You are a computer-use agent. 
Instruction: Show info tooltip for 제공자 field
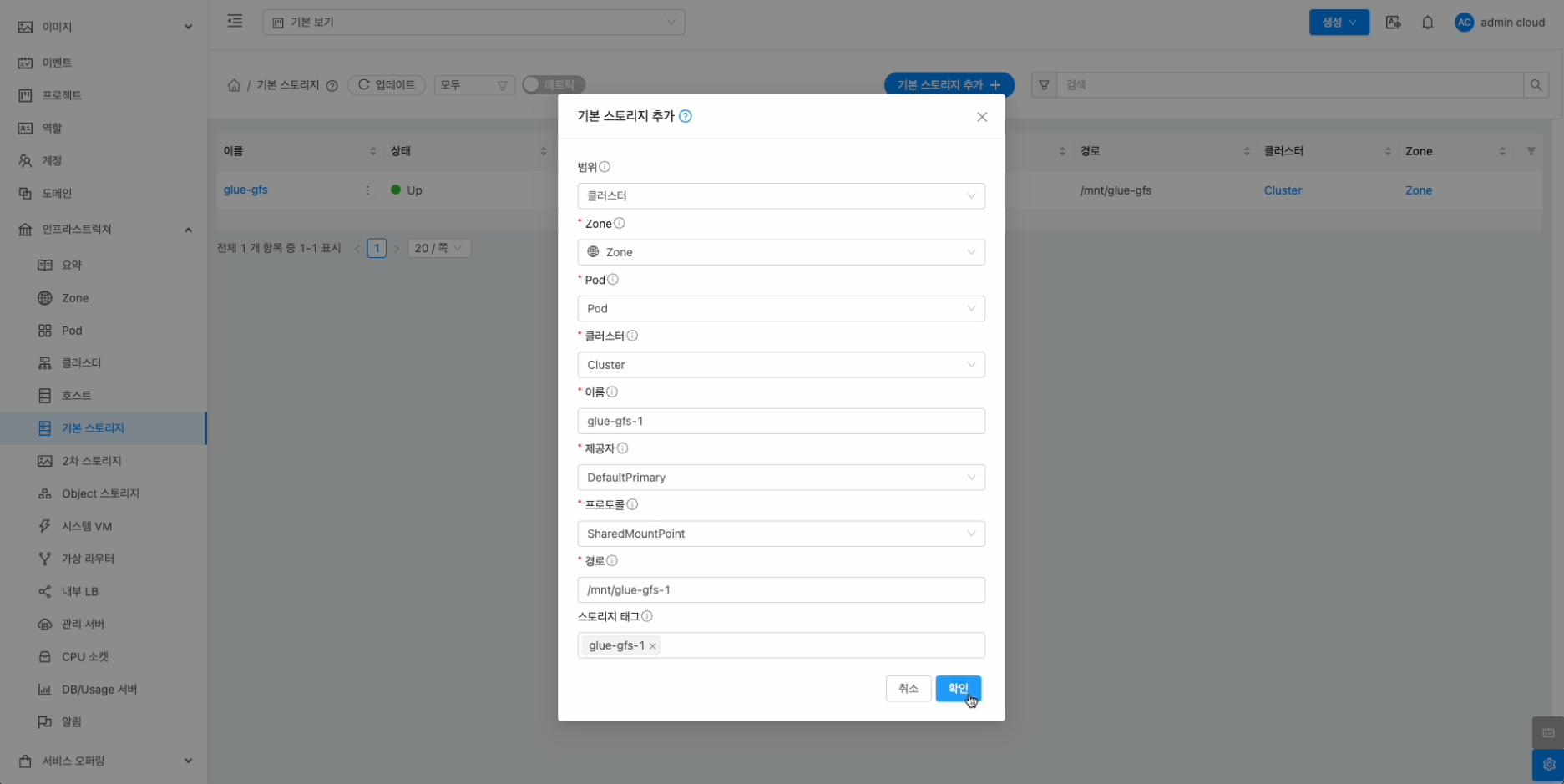pos(622,448)
